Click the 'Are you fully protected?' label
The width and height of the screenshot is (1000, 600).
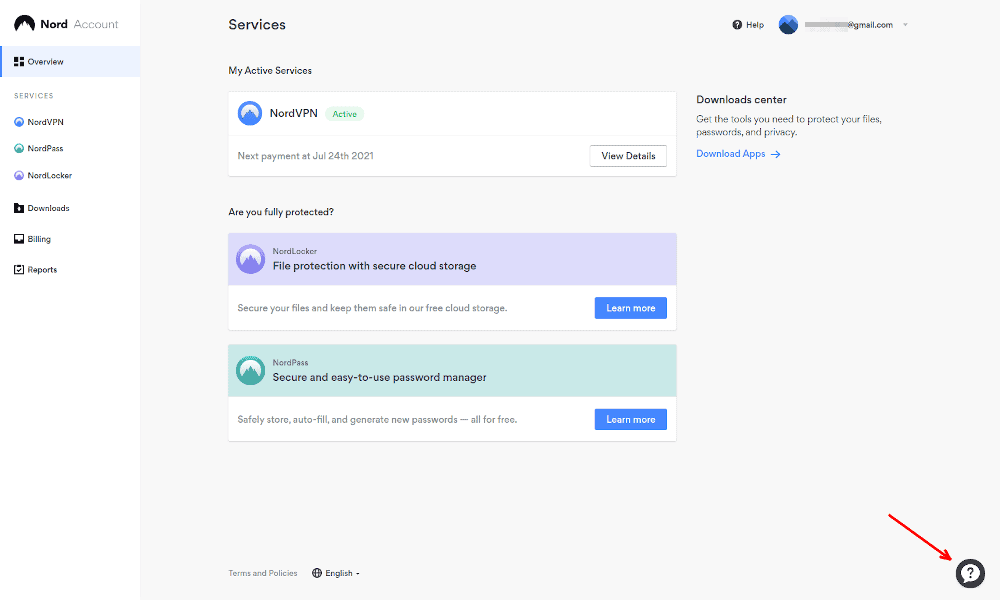point(281,212)
